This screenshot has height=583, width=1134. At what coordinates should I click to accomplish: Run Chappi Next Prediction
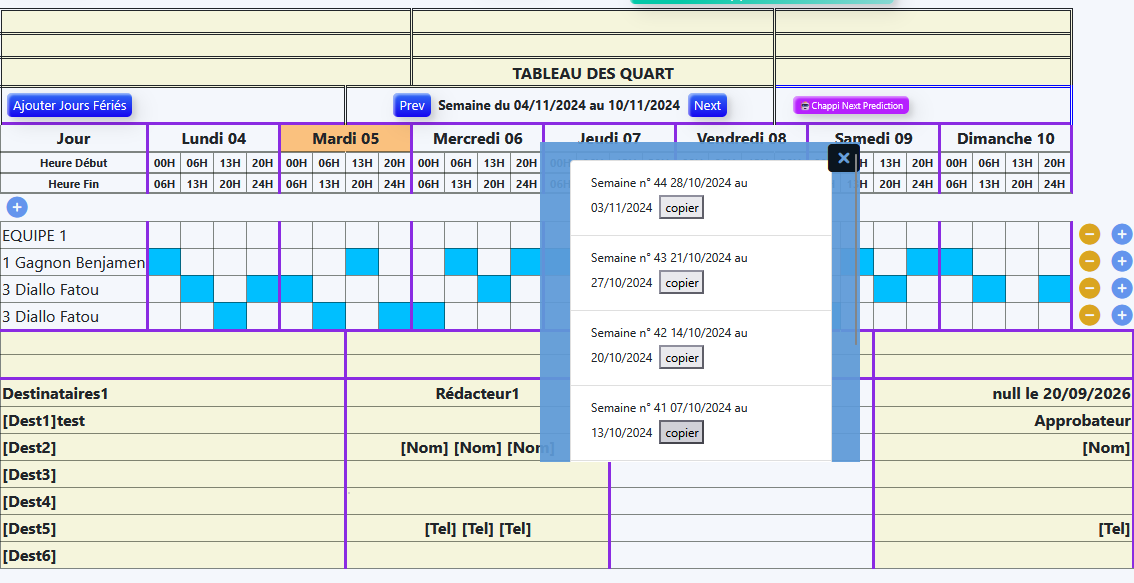(x=851, y=106)
